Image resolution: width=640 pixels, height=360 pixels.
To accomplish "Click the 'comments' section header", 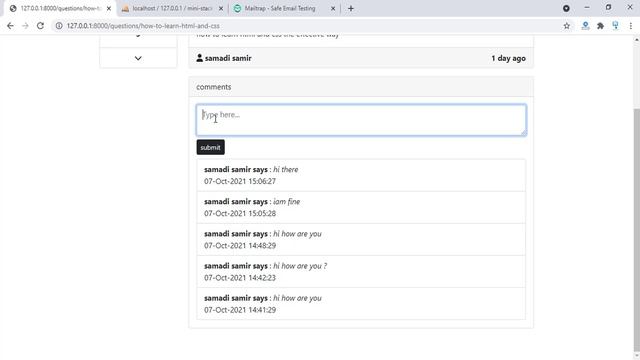I will point(213,87).
